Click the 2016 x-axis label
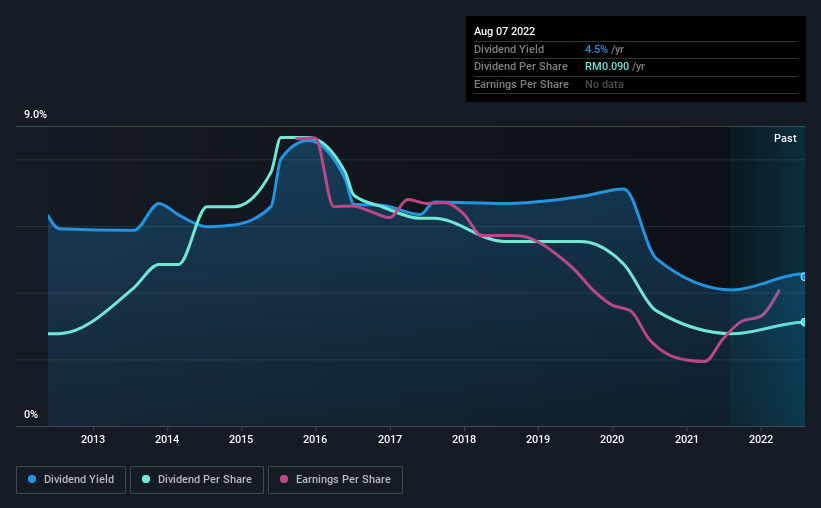Image resolution: width=821 pixels, height=508 pixels. (x=315, y=439)
